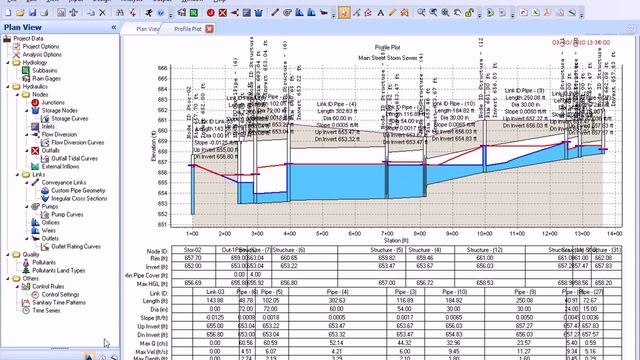This screenshot has height=360, width=640.
Task: Click the Zoom In magnifier icon
Action: (x=421, y=13)
